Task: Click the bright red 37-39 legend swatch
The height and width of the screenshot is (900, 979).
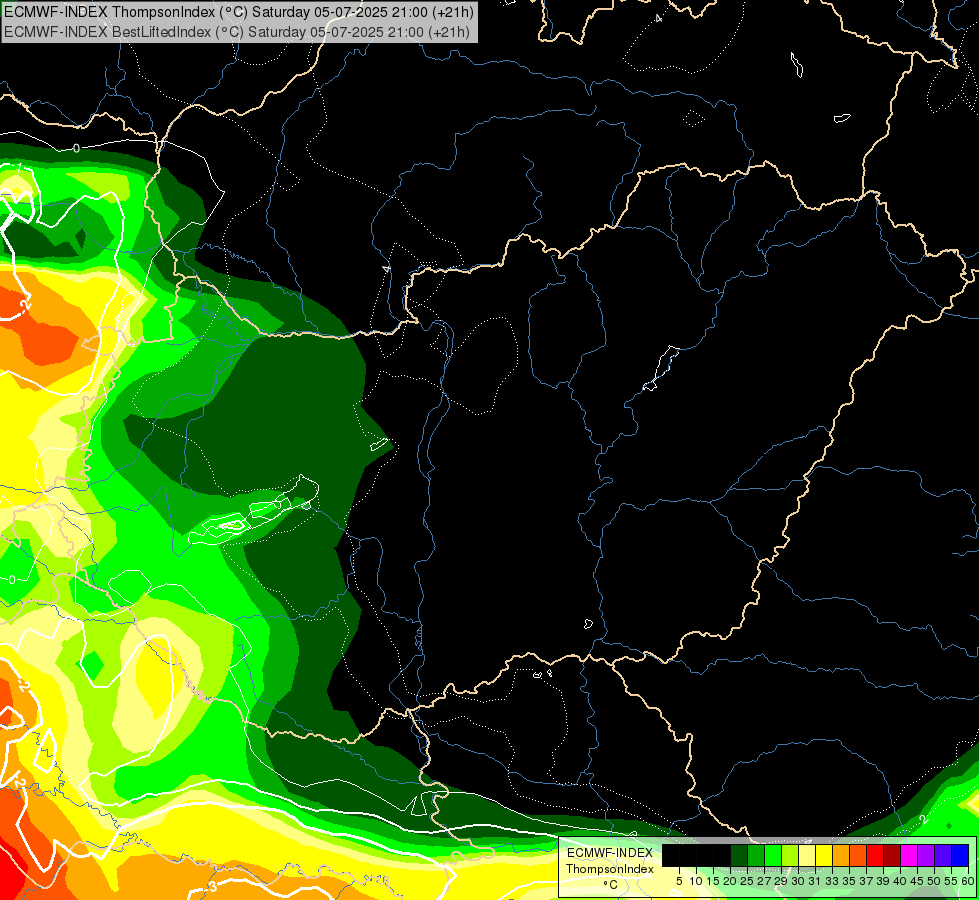Action: [x=875, y=855]
